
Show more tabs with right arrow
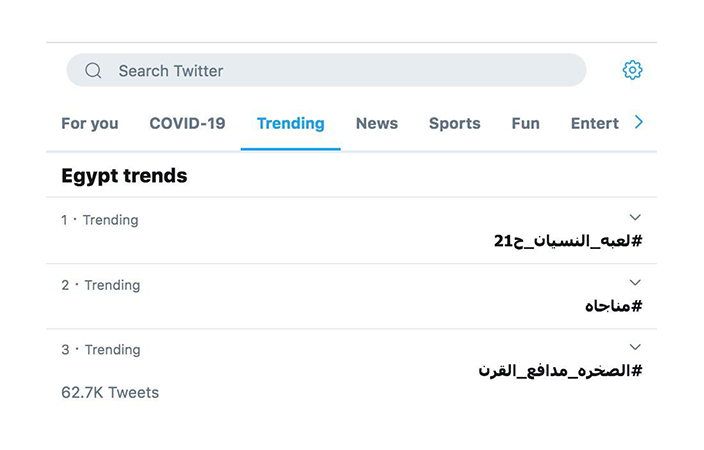tap(638, 122)
